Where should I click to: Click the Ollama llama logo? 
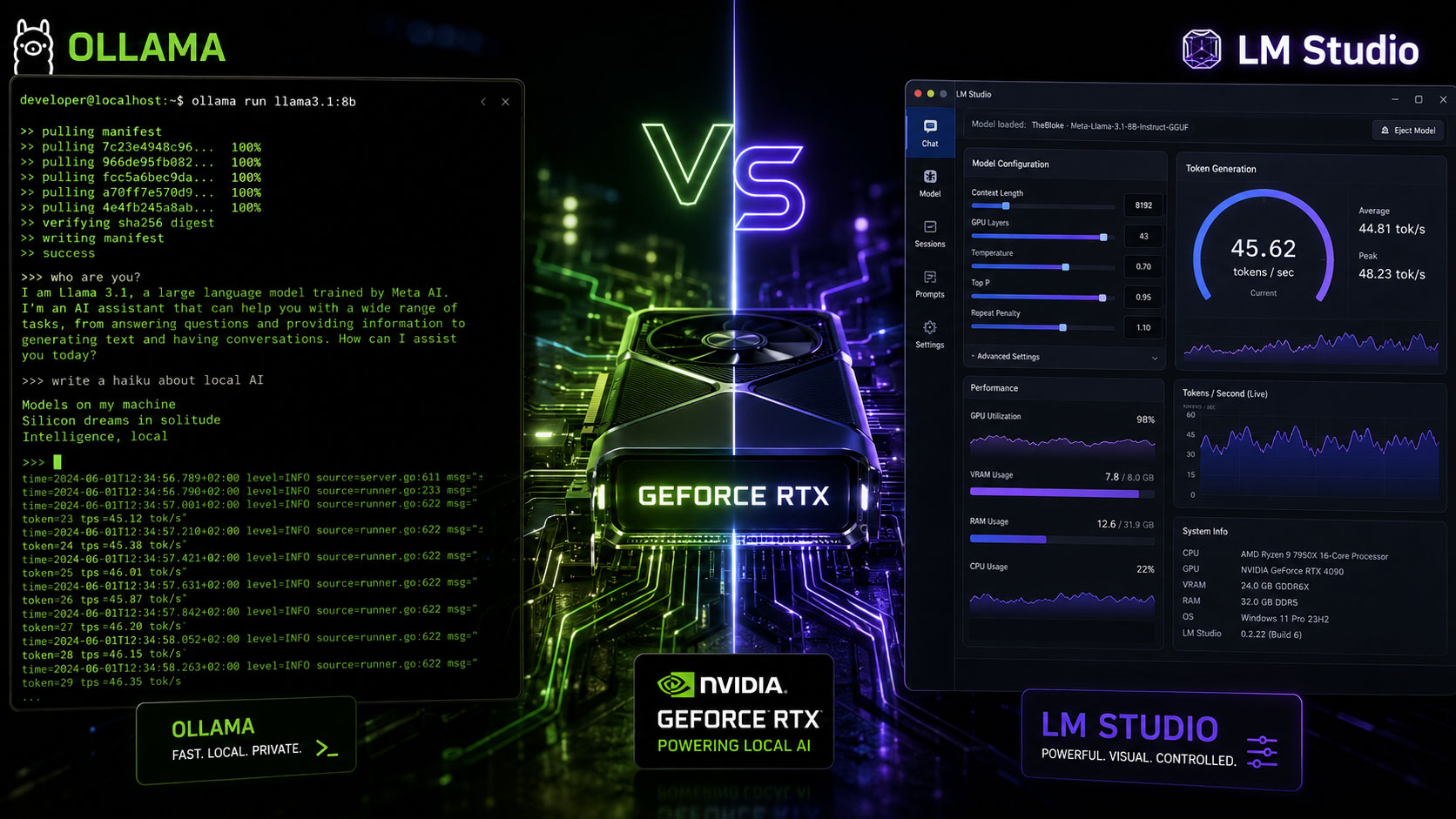33,48
